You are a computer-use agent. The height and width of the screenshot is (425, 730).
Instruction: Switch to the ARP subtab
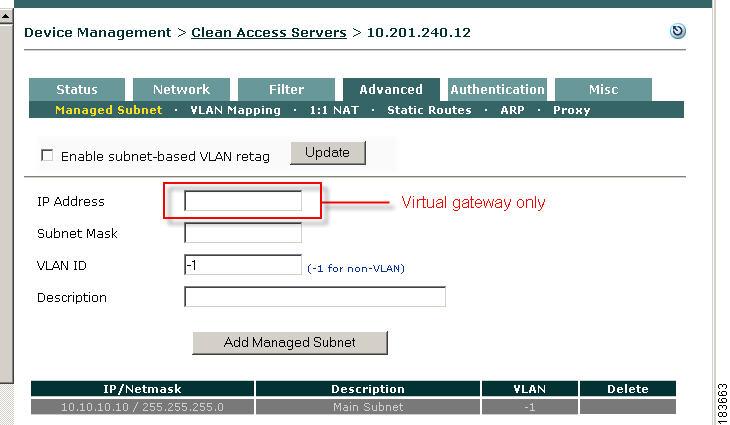click(x=512, y=110)
